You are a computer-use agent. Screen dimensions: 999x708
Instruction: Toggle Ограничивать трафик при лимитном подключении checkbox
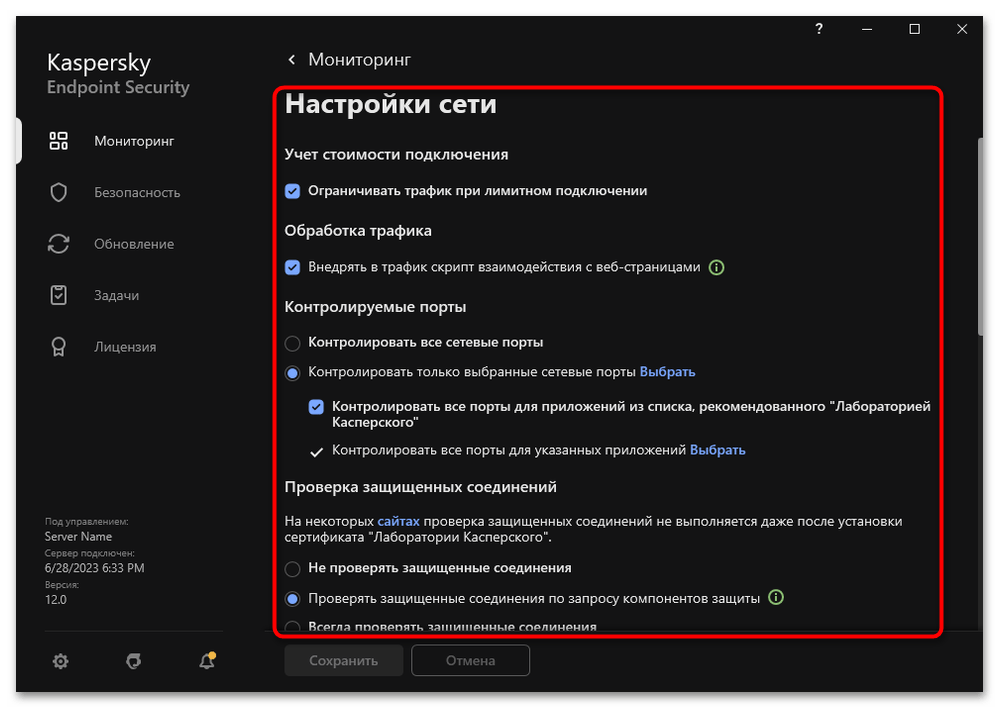coord(292,191)
